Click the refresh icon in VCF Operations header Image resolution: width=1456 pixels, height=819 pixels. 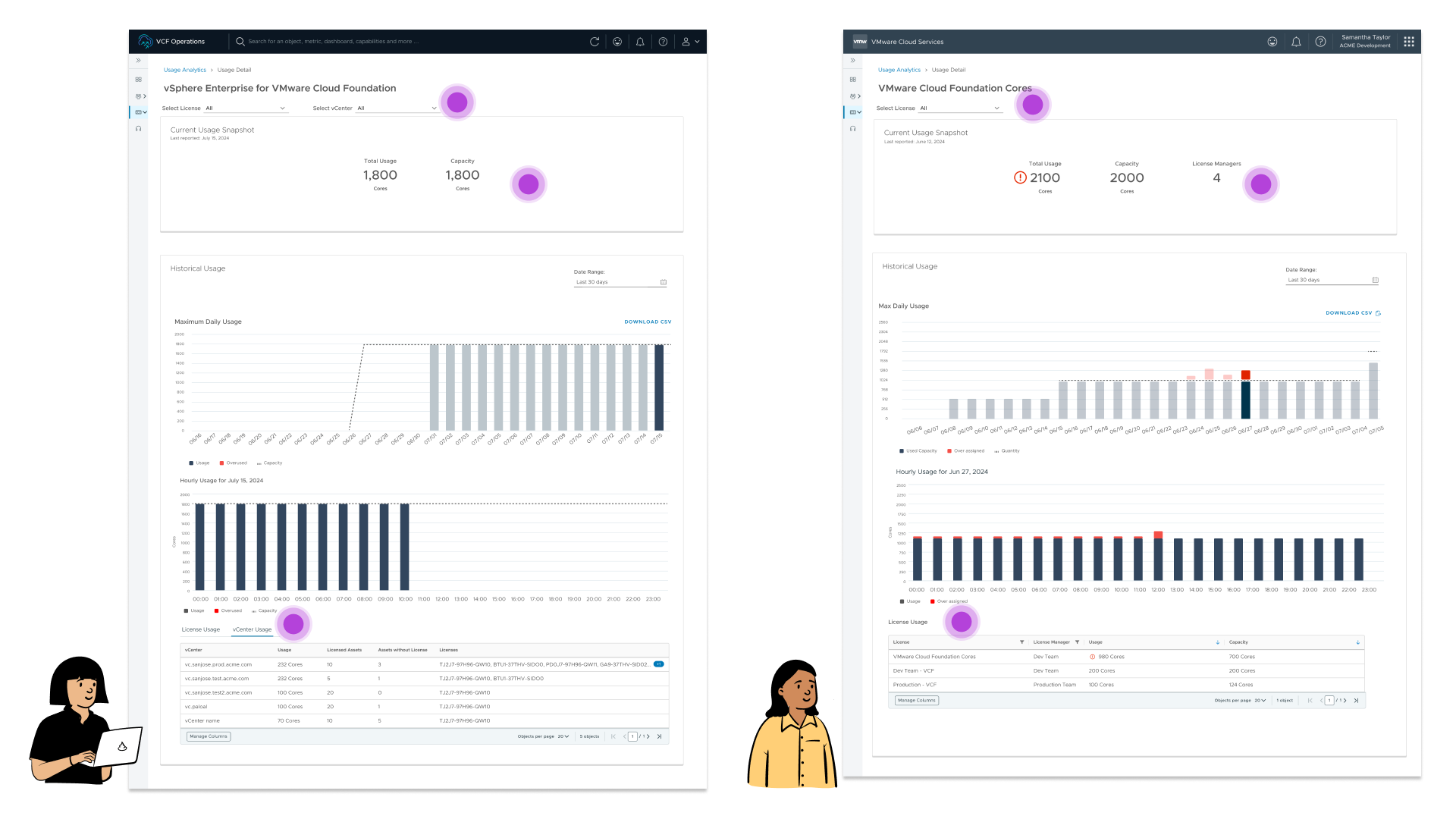[595, 42]
